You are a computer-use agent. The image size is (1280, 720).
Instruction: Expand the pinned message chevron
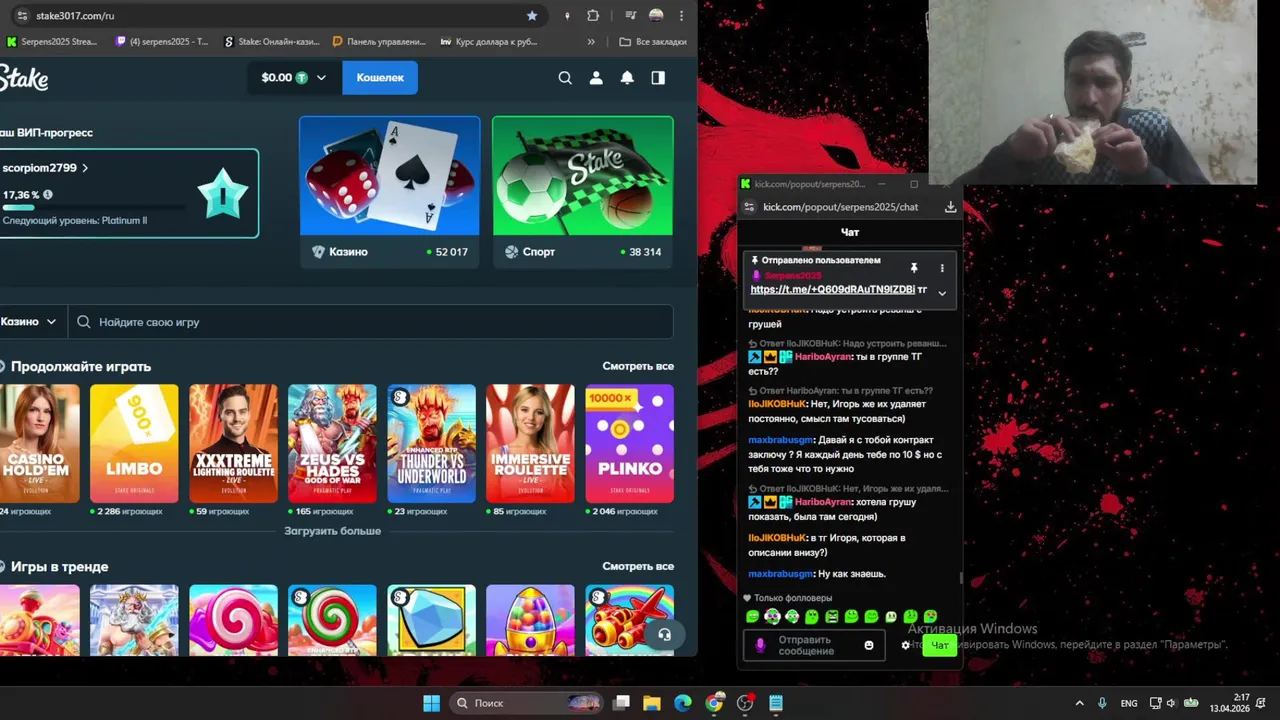[941, 293]
